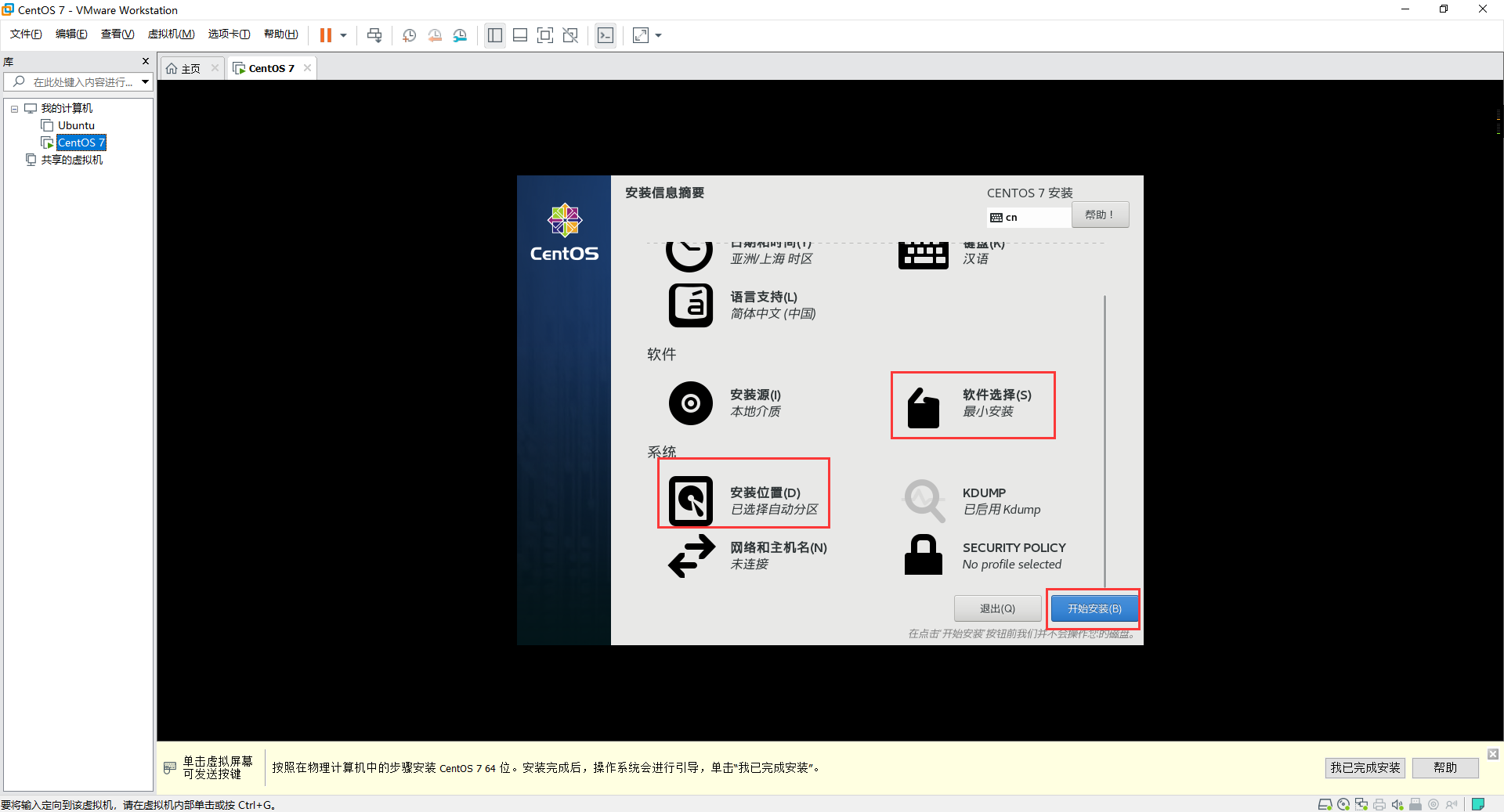Open the 虚拟机(M) menu
The height and width of the screenshot is (812, 1504).
(171, 34)
